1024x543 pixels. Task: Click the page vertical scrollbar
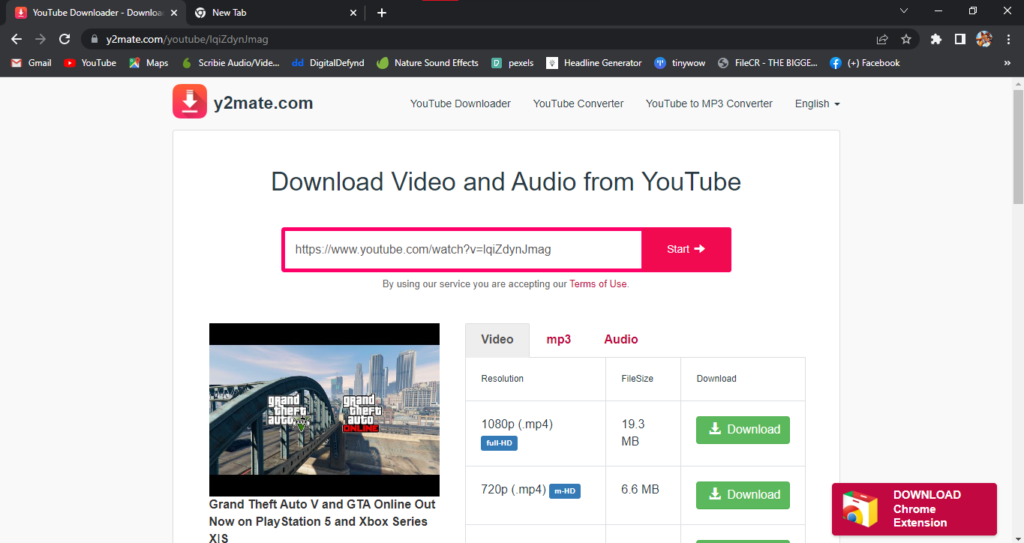click(x=1018, y=147)
